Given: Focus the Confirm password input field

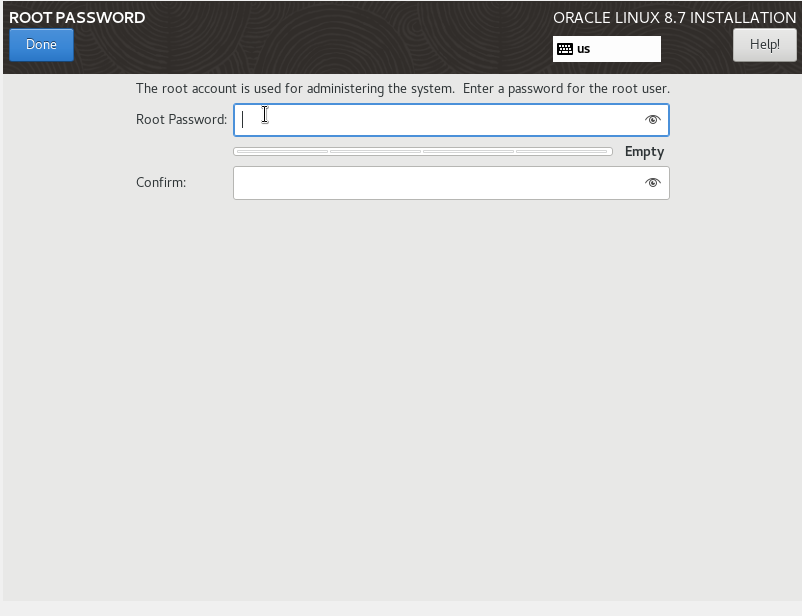Looking at the screenshot, I should tap(451, 183).
